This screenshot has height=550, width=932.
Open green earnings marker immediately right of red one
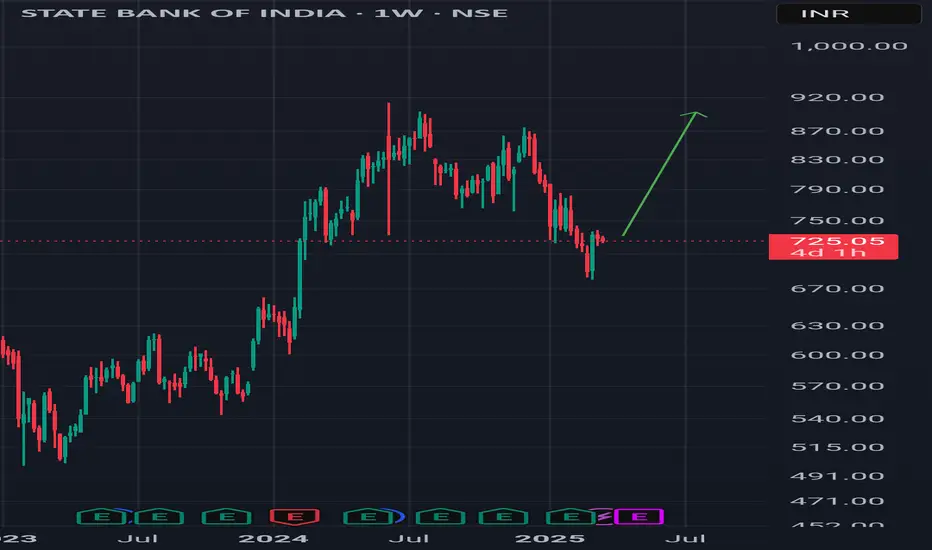[x=368, y=517]
